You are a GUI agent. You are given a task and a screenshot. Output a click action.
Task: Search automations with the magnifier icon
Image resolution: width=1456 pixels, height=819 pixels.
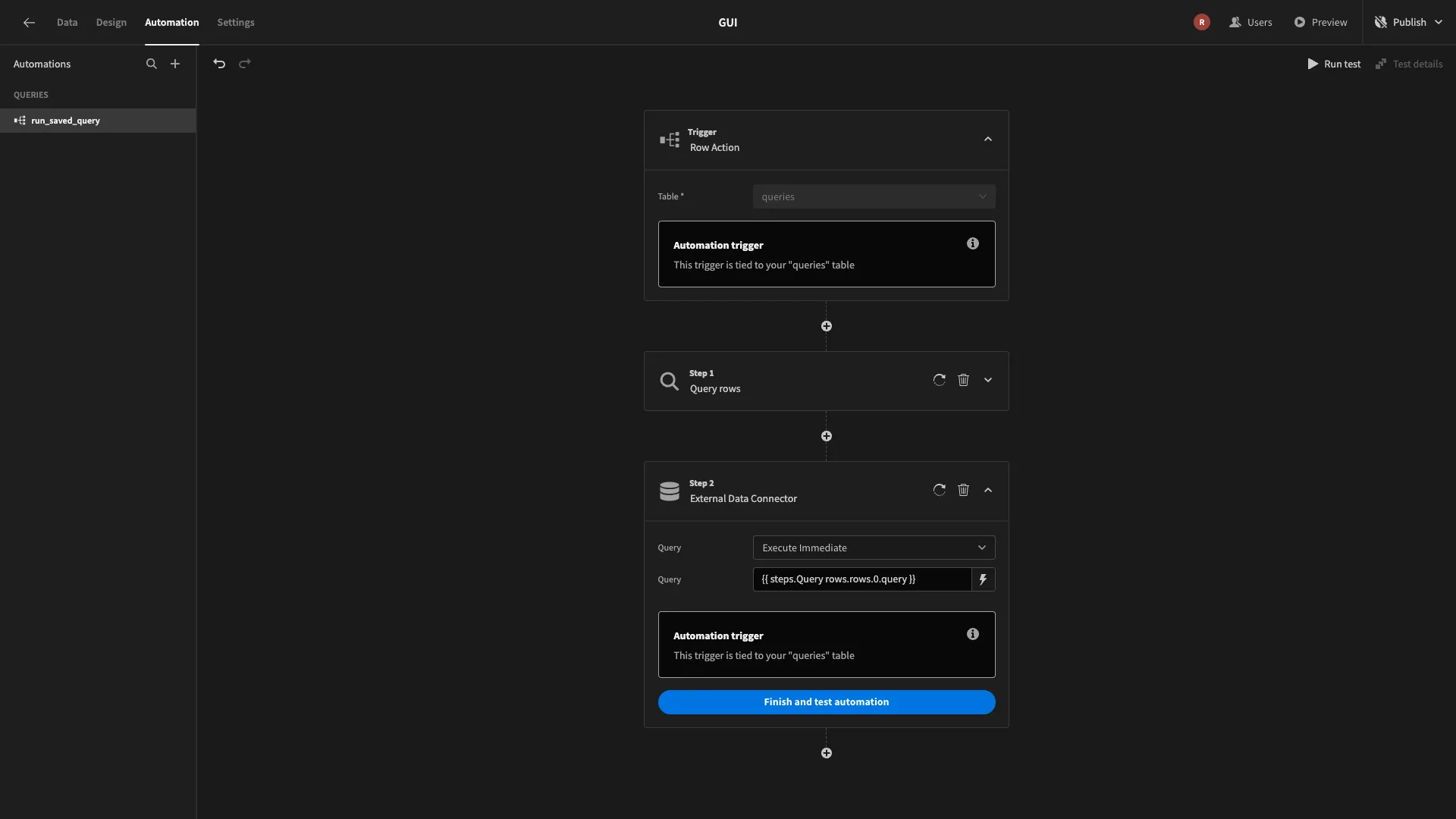pos(152,64)
